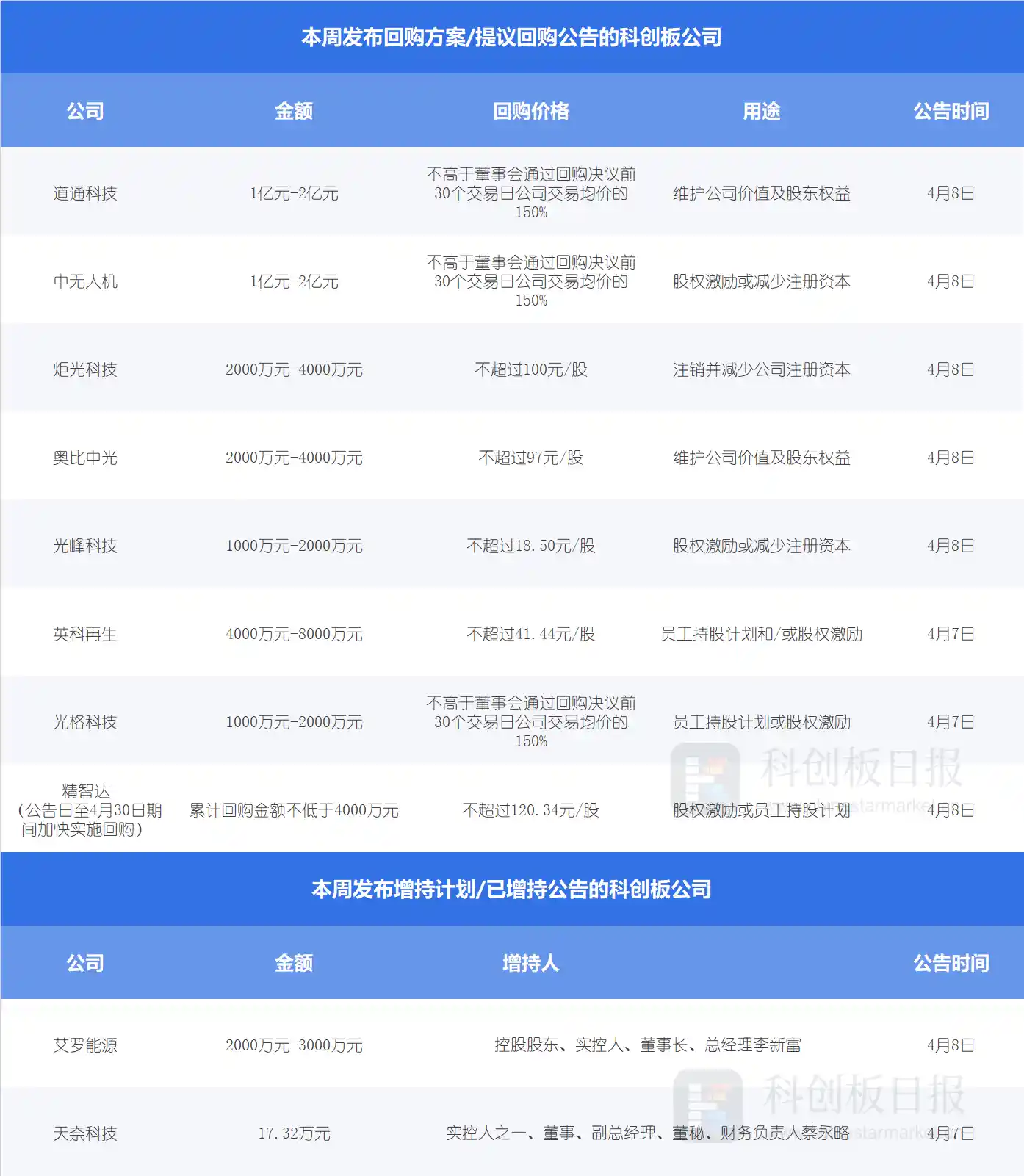Click the company name 光峰科技

(x=85, y=546)
